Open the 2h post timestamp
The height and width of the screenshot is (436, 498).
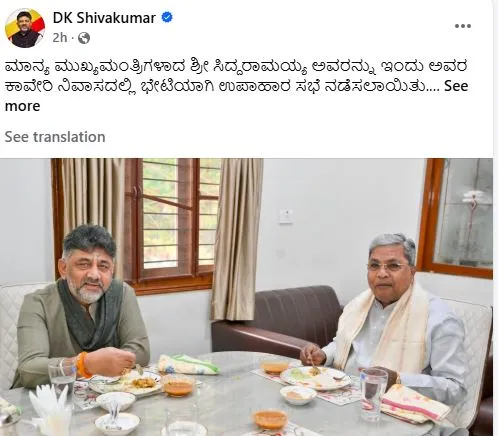tap(60, 38)
